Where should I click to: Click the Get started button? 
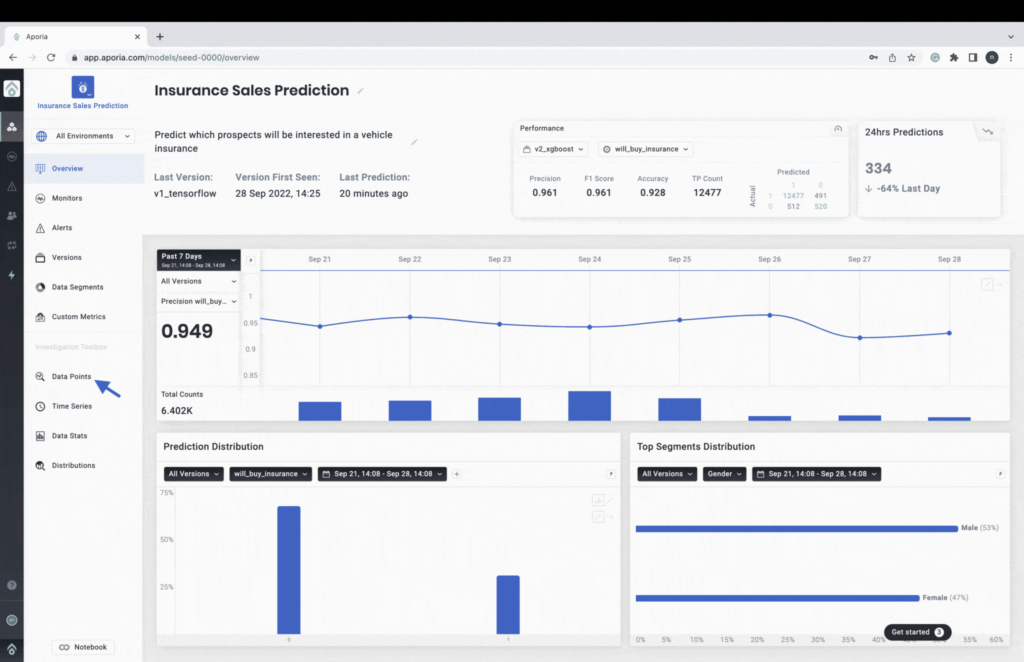[x=918, y=632]
